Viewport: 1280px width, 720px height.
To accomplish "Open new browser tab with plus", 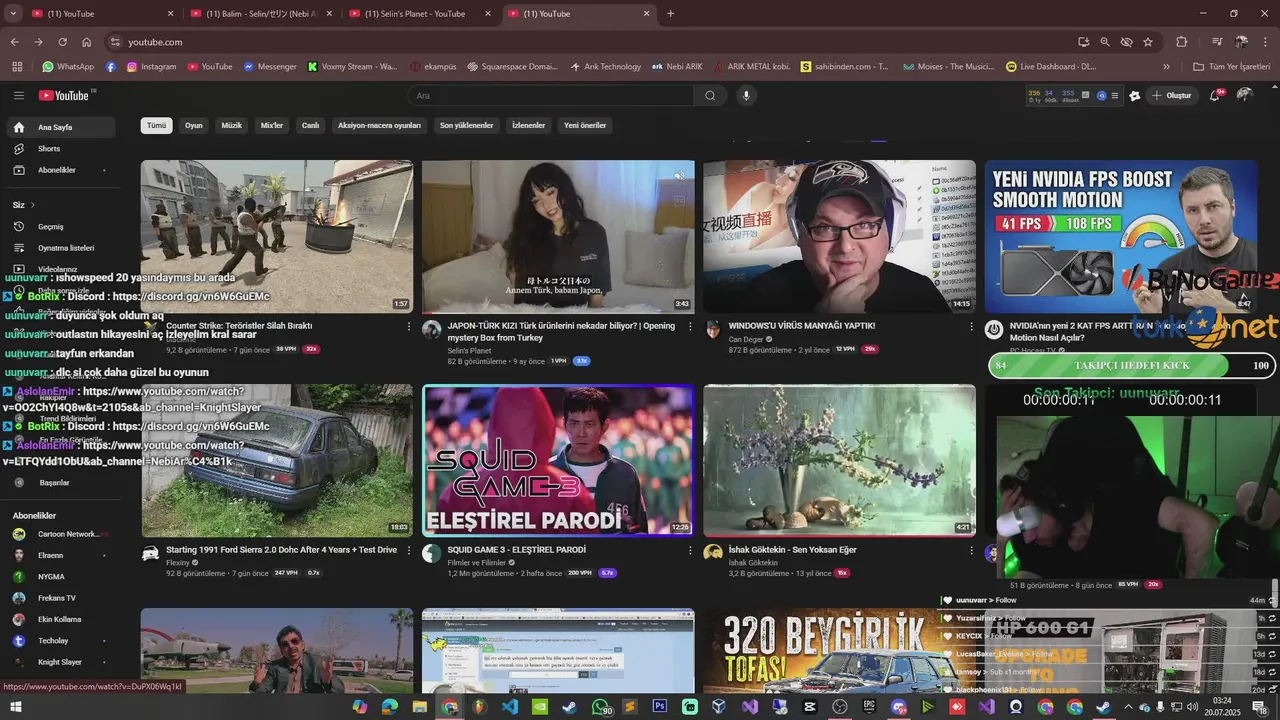I will point(670,13).
